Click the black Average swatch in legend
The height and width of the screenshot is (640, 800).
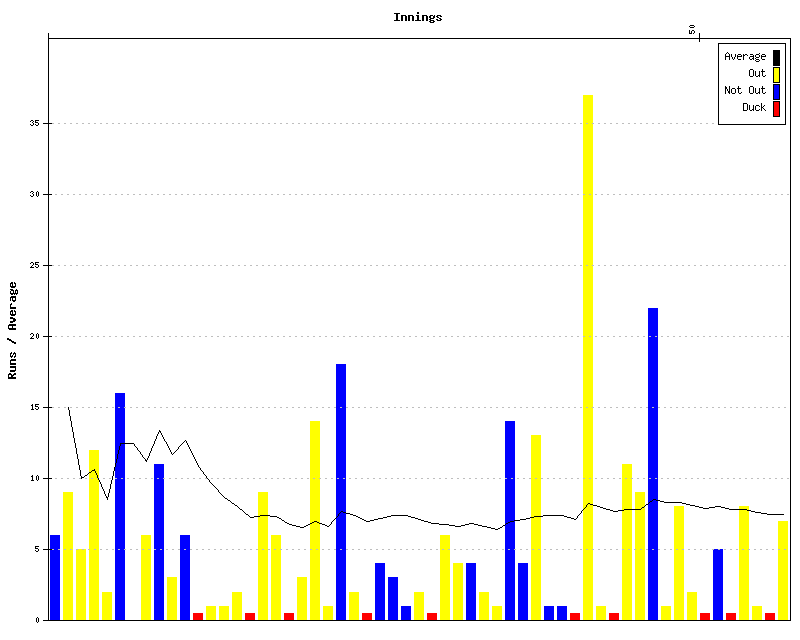tap(776, 57)
